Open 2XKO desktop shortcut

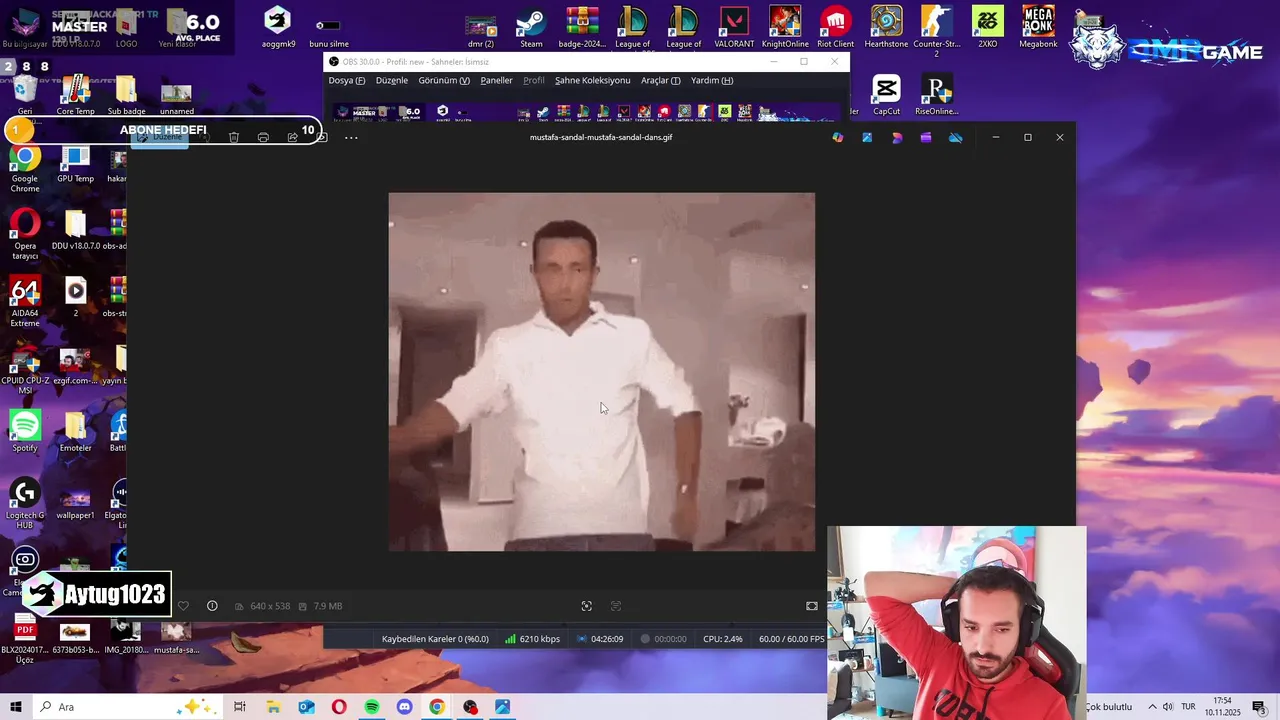coord(988,27)
